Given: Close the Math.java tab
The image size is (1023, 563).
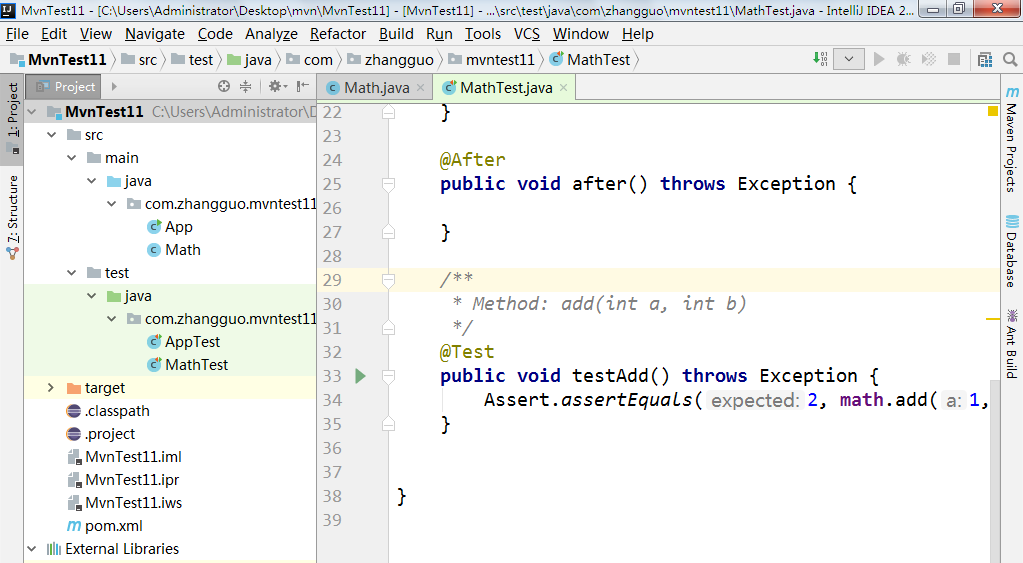Looking at the screenshot, I should click(x=420, y=87).
